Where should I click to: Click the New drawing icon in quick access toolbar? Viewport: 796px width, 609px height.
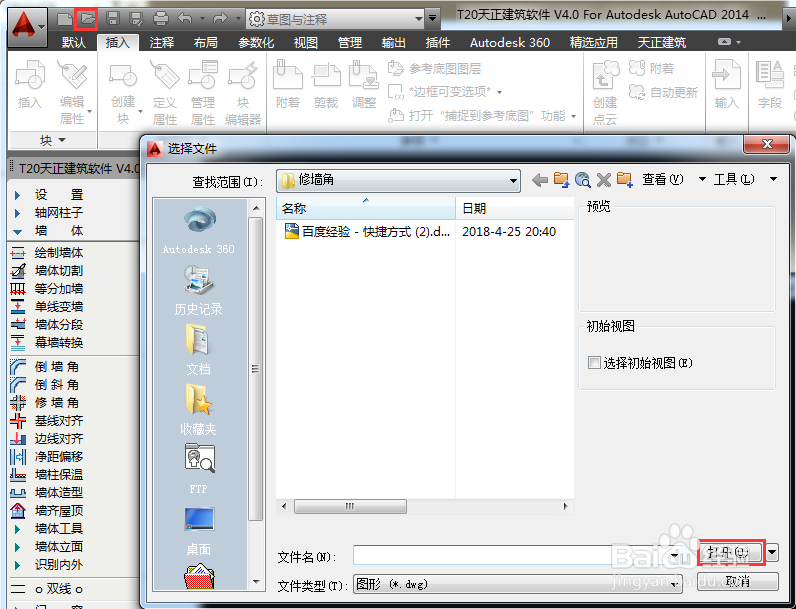point(64,19)
